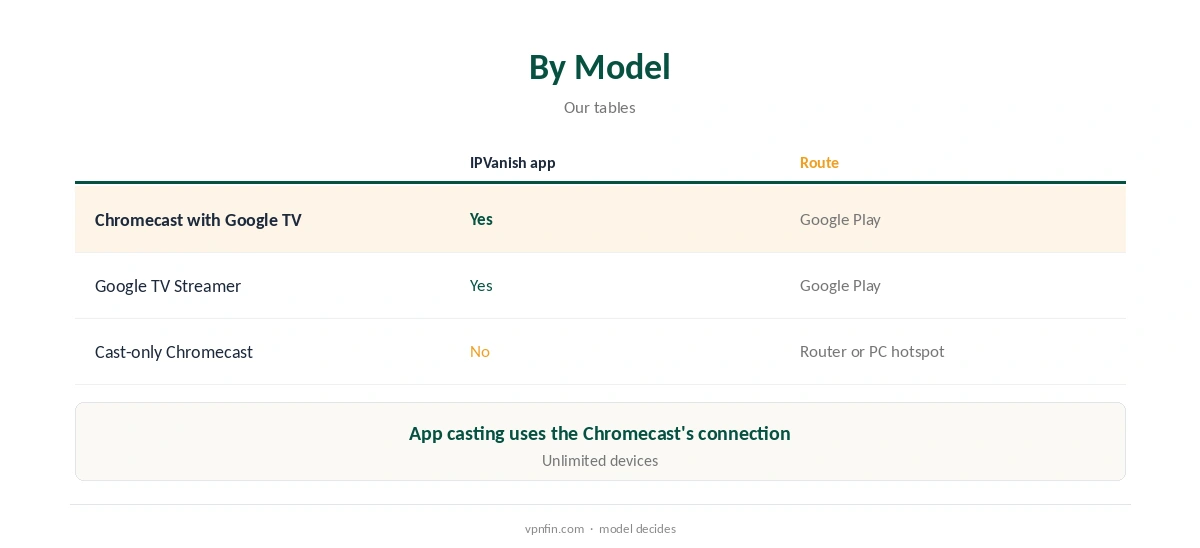Click the orange "Route" column header
1200x548 pixels.
pos(819,163)
